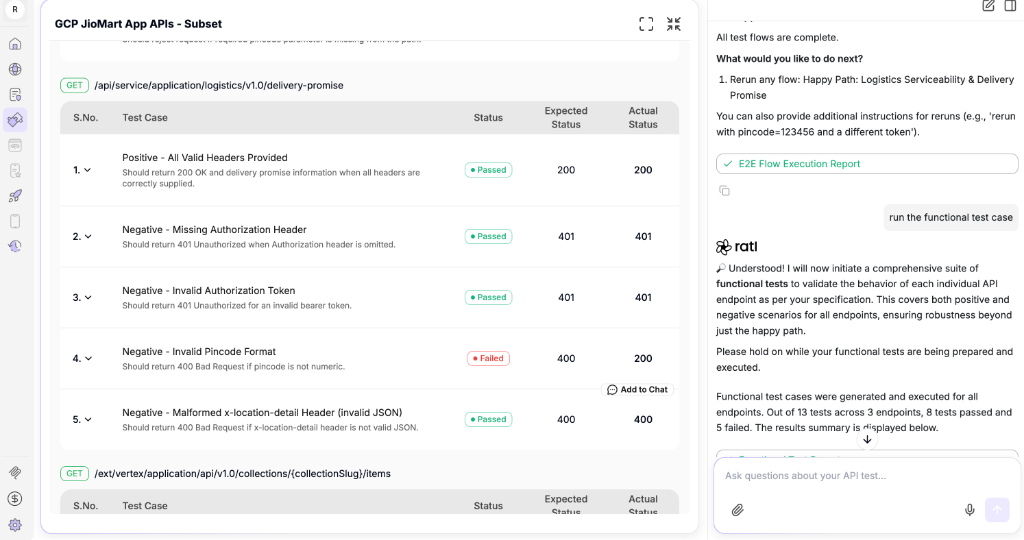The width and height of the screenshot is (1024, 540).
Task: Click the rocket icon in the sidebar
Action: pos(15,196)
